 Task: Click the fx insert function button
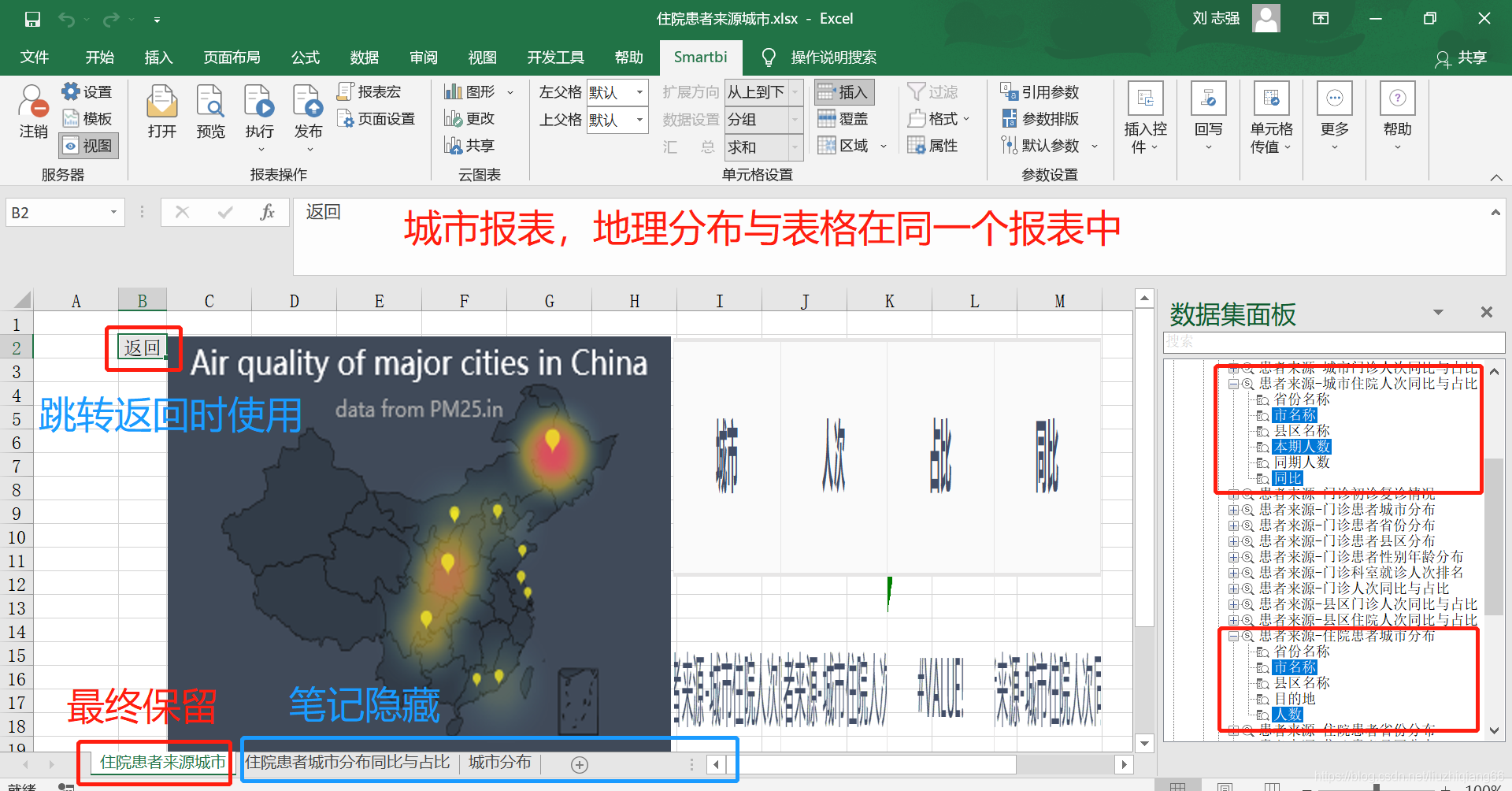pyautogui.click(x=267, y=213)
